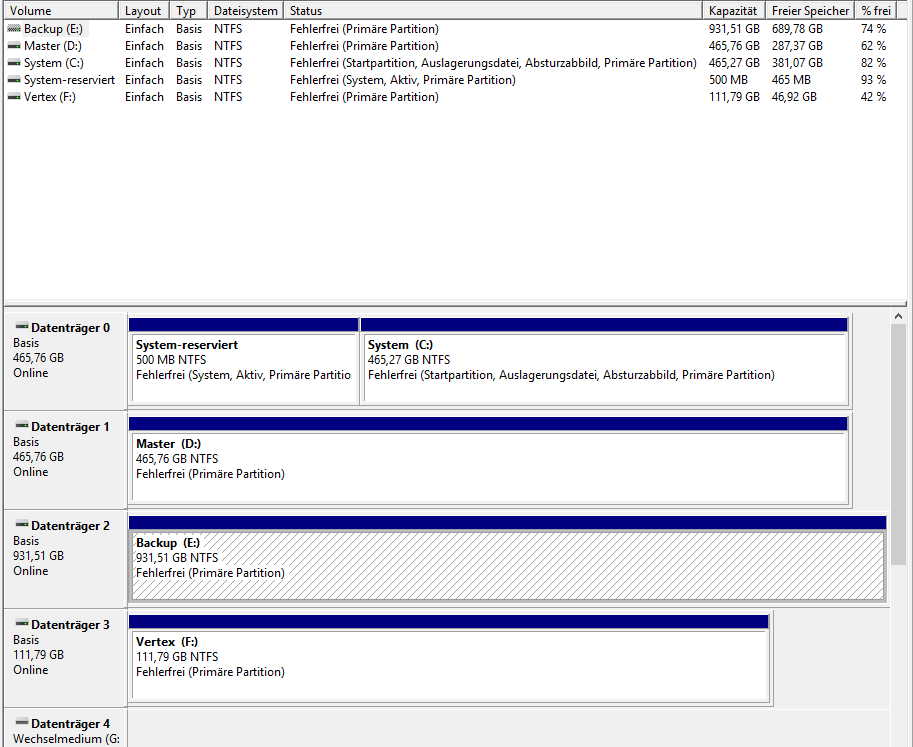Click the disk icon of Datenträger 0
This screenshot has height=747, width=913.
coord(22,326)
